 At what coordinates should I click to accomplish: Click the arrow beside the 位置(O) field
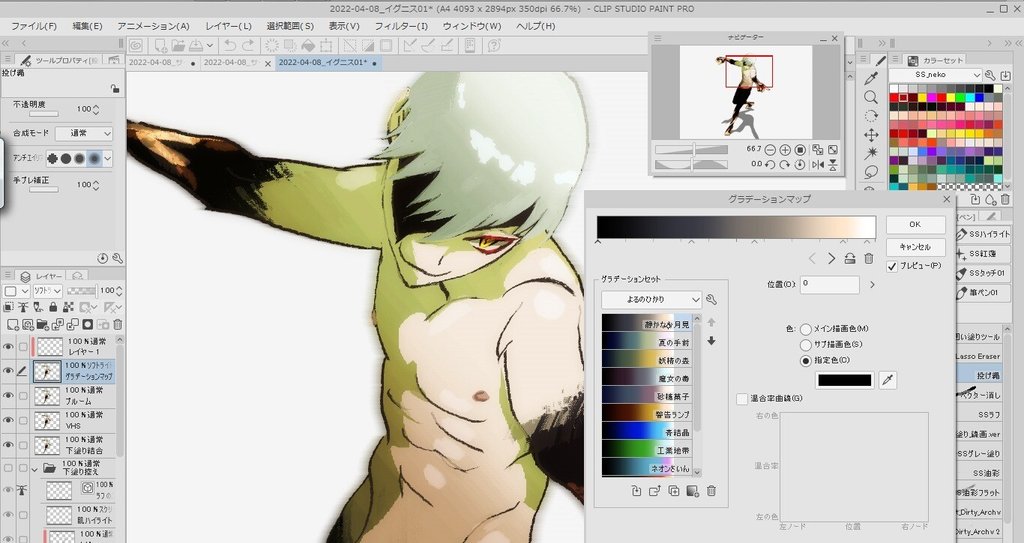click(872, 285)
